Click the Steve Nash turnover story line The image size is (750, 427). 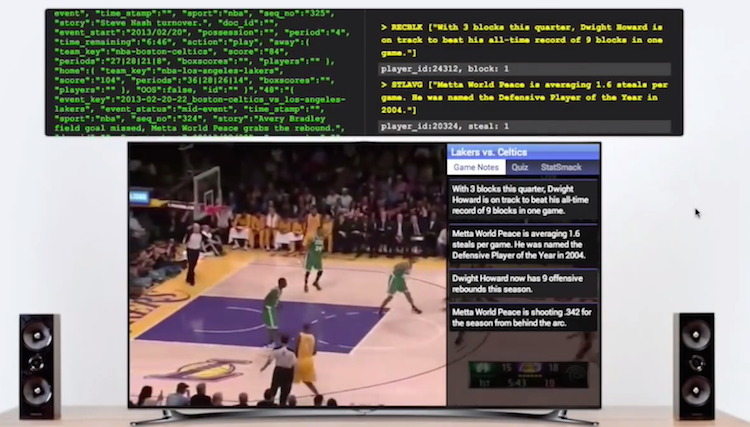[x=166, y=23]
